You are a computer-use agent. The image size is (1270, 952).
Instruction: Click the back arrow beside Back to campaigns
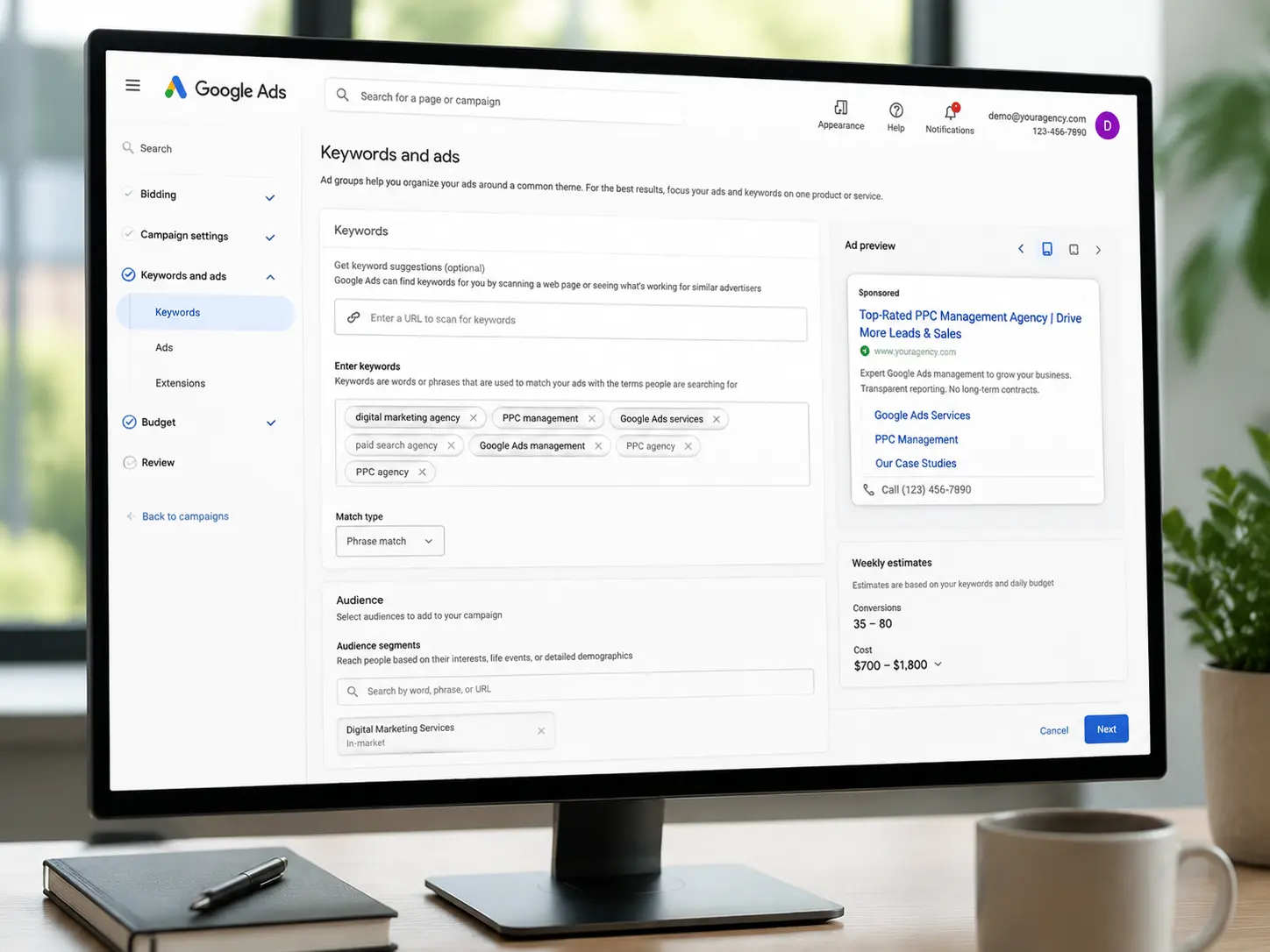(x=130, y=516)
